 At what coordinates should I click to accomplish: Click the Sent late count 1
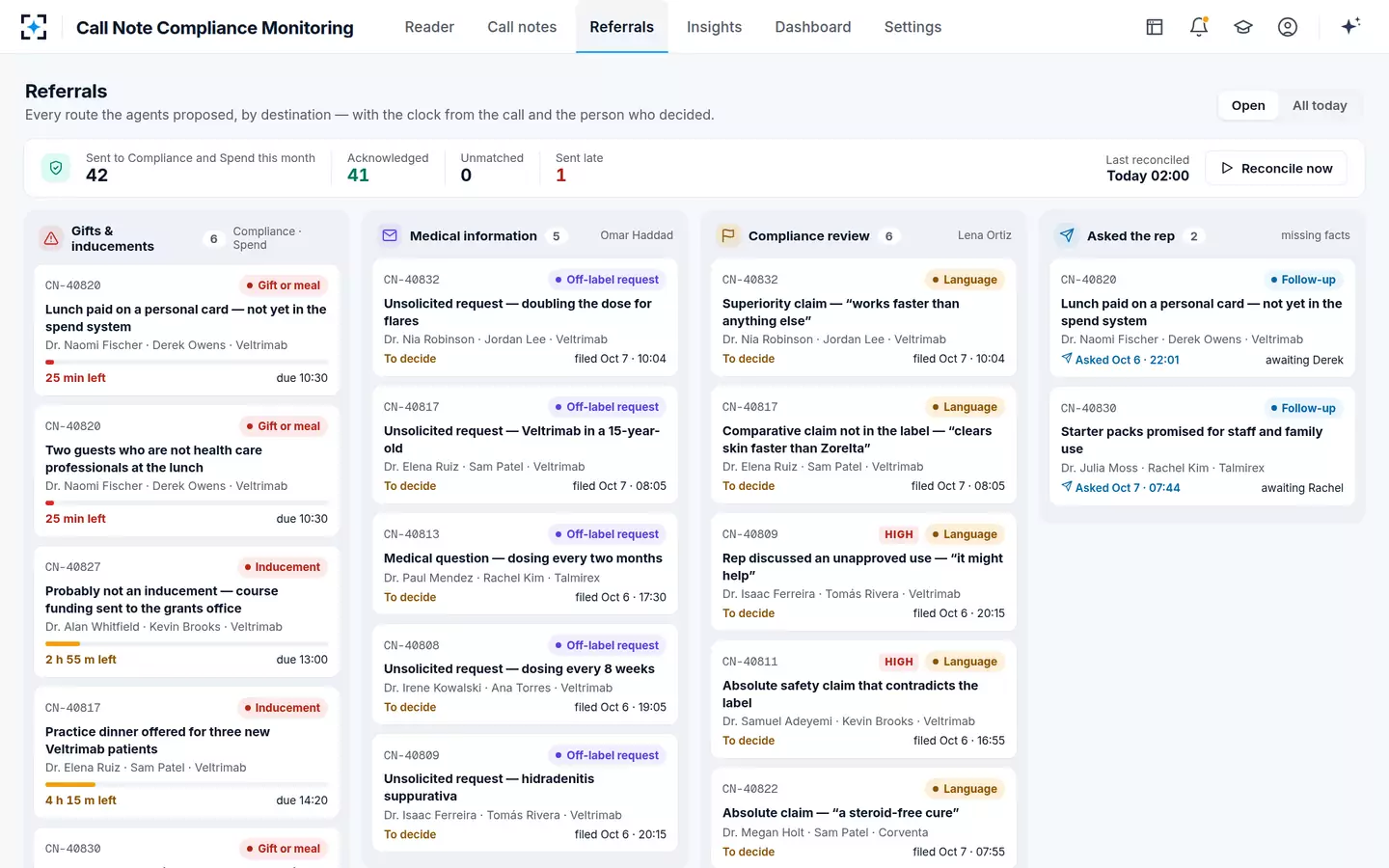(x=561, y=176)
